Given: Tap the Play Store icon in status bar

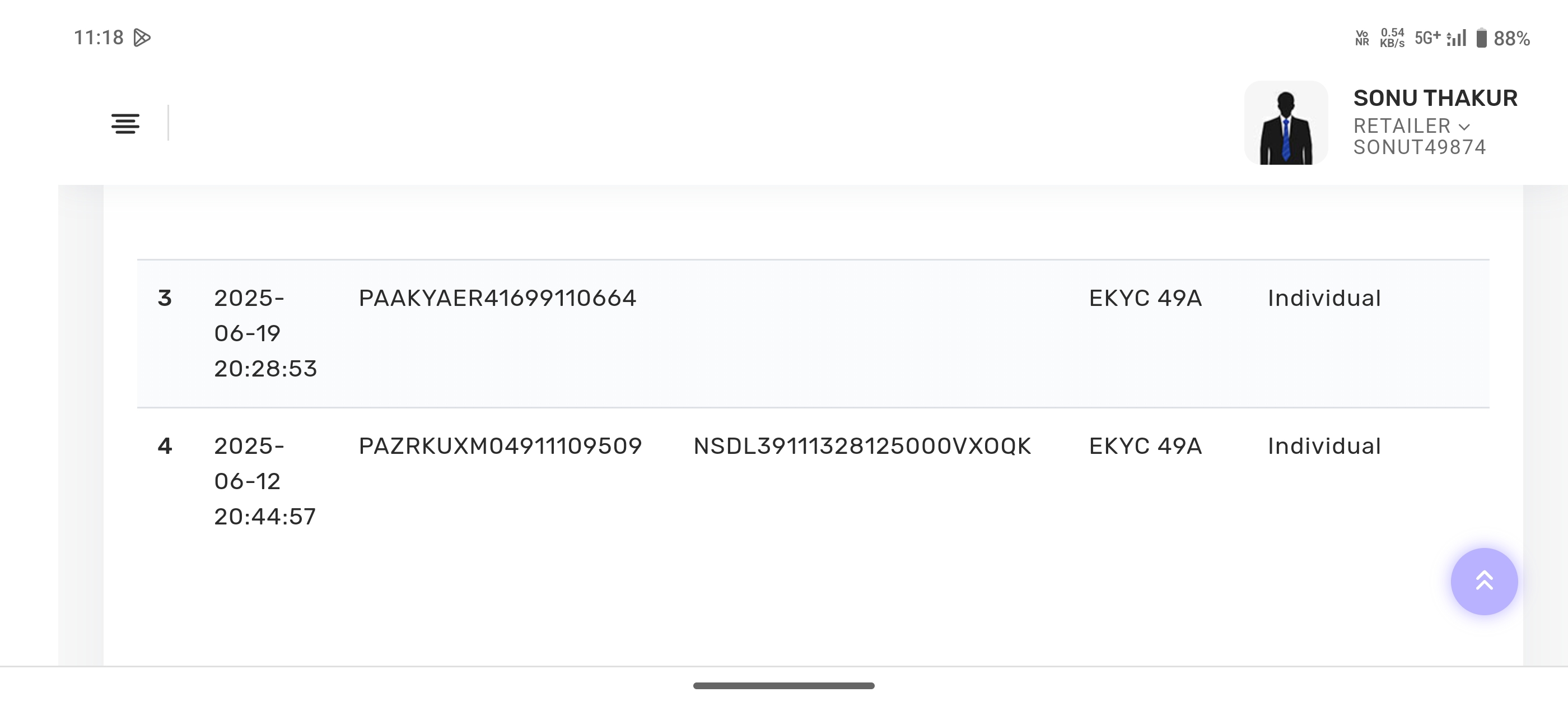Looking at the screenshot, I should pyautogui.click(x=142, y=38).
